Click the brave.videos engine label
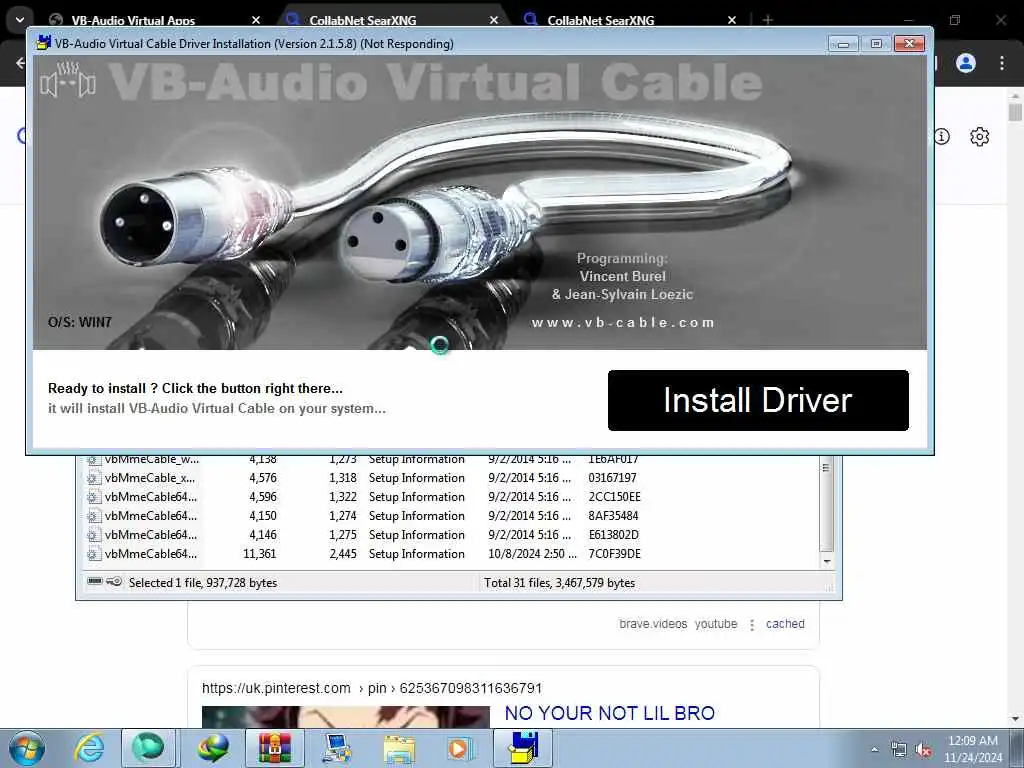The image size is (1024, 768). pyautogui.click(x=653, y=624)
